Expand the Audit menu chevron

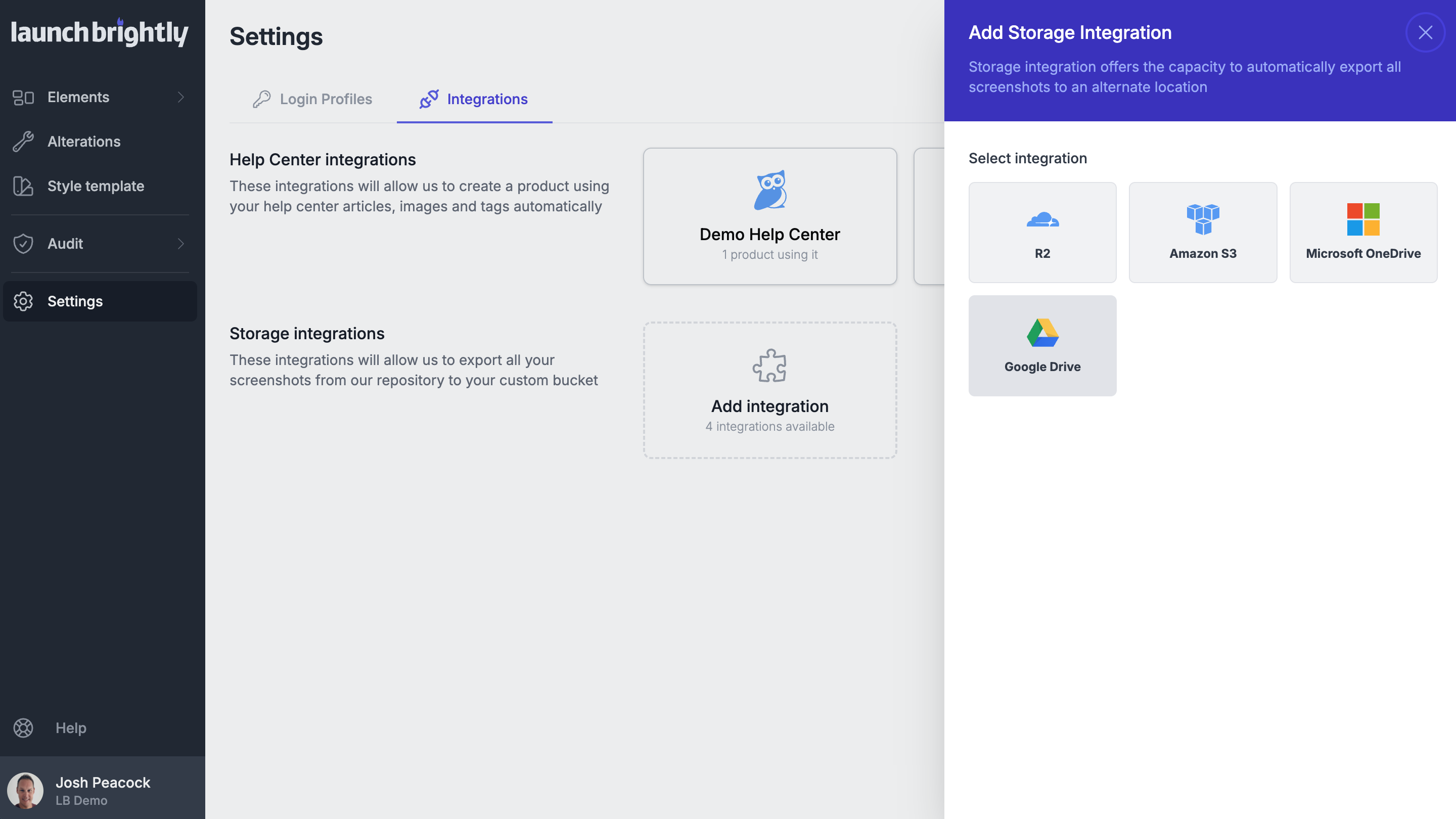tap(181, 244)
